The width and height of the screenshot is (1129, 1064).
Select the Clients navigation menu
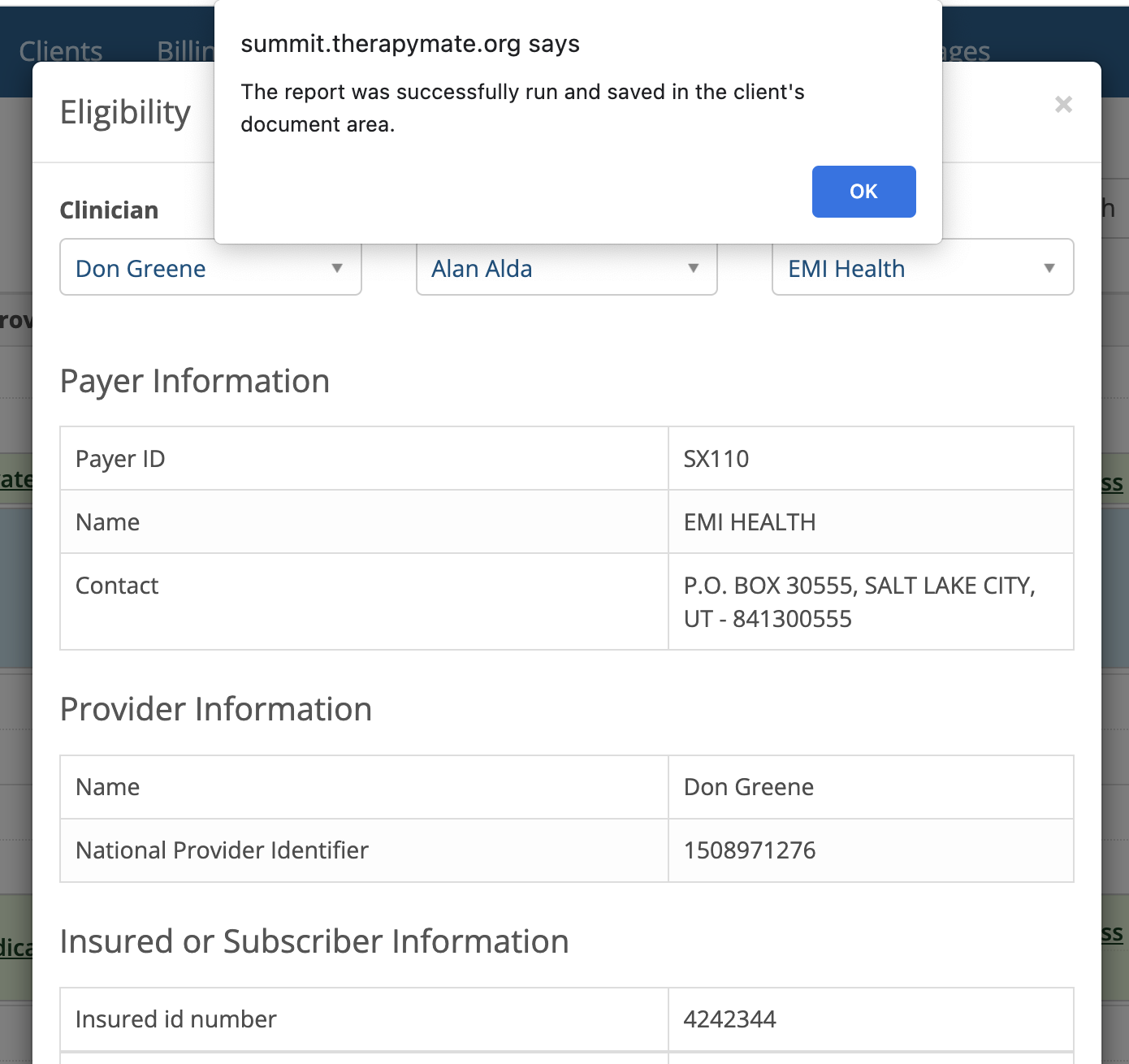tap(61, 51)
